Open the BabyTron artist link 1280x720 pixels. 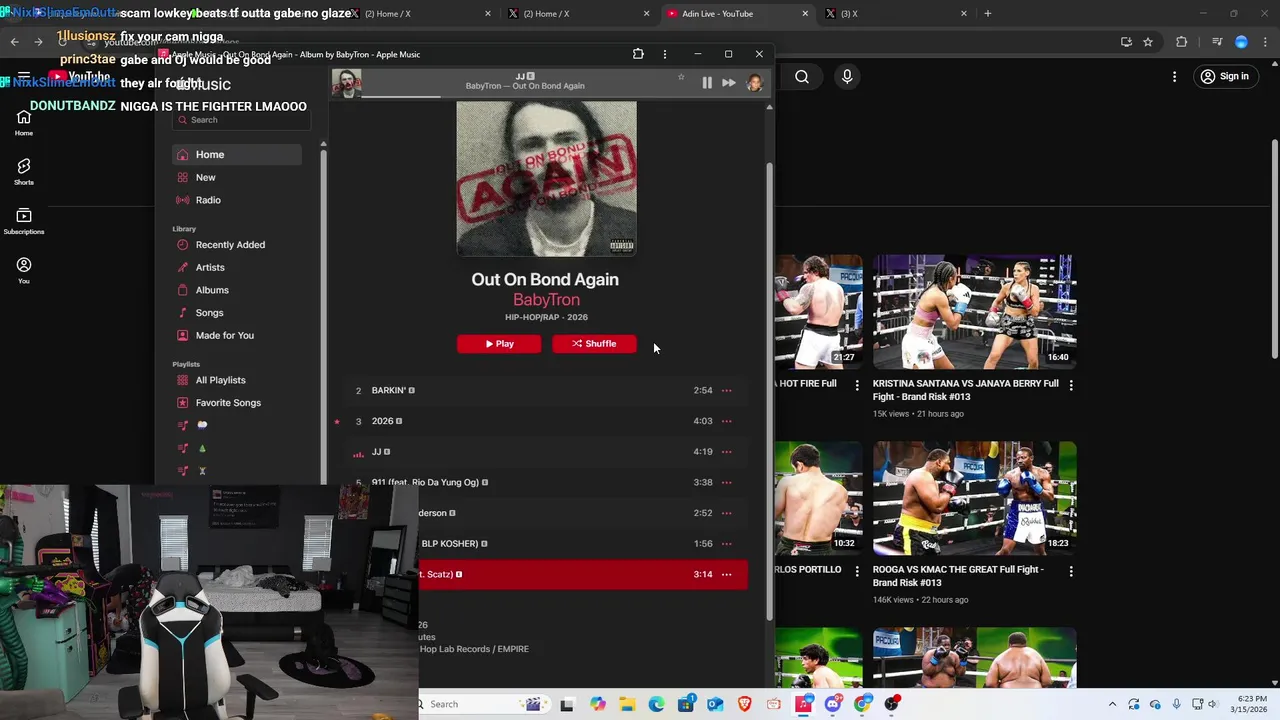tap(546, 300)
